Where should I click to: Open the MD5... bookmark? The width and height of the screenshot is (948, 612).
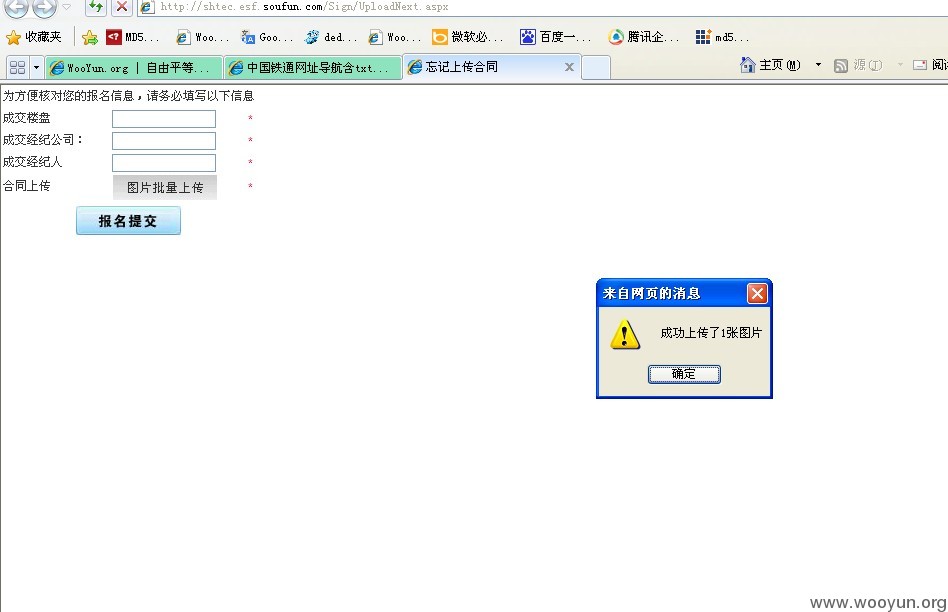[132, 37]
